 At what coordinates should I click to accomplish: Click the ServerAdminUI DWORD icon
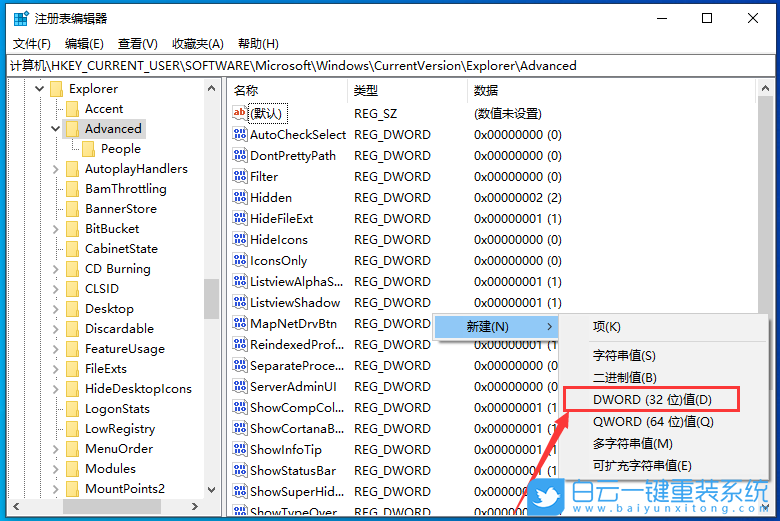coord(239,386)
